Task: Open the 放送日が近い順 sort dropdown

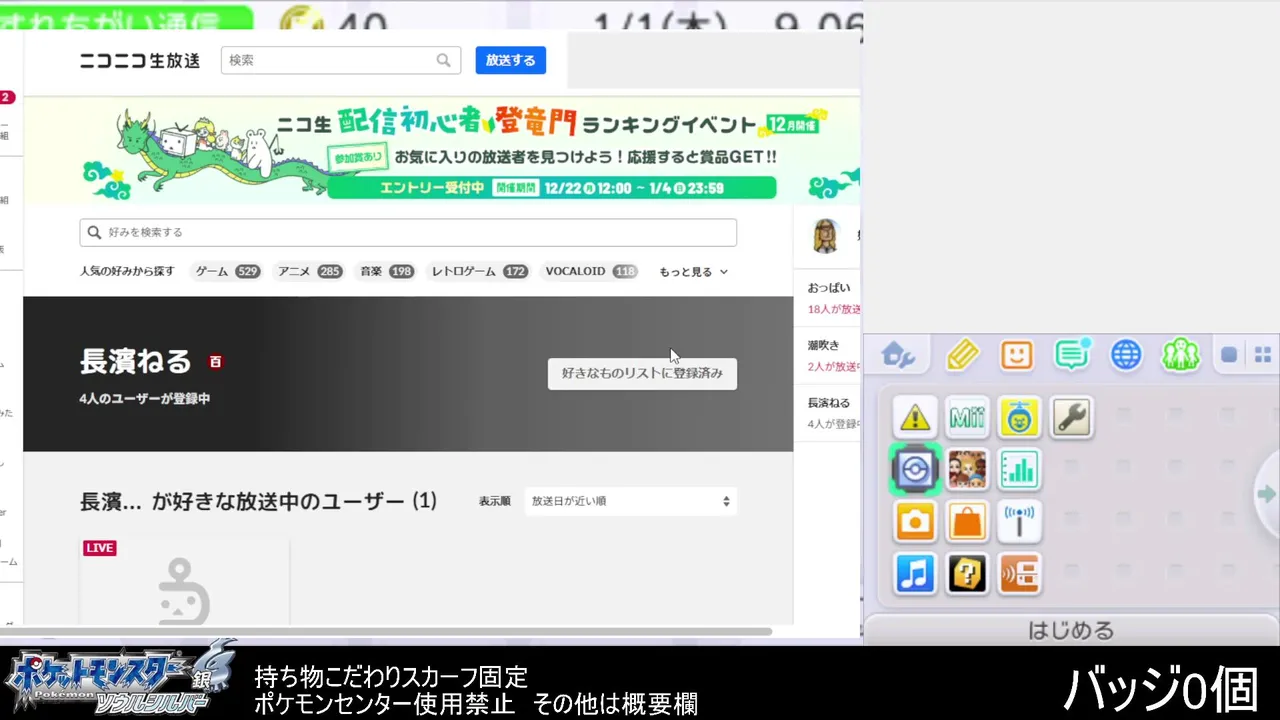Action: [630, 501]
